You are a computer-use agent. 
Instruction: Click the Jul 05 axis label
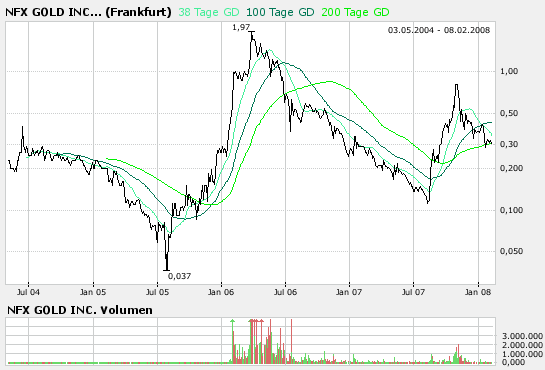157,292
